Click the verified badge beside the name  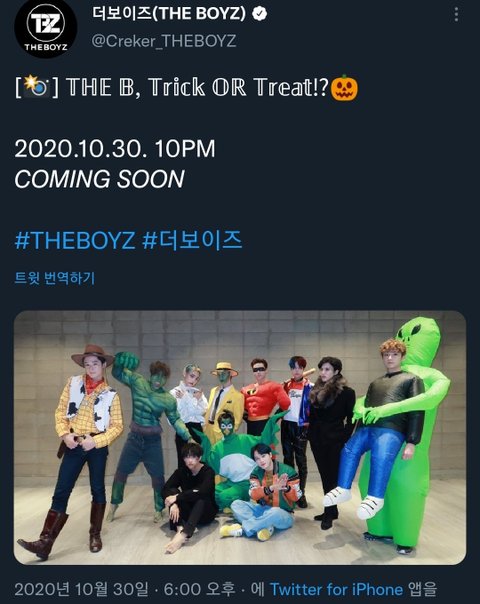(260, 14)
